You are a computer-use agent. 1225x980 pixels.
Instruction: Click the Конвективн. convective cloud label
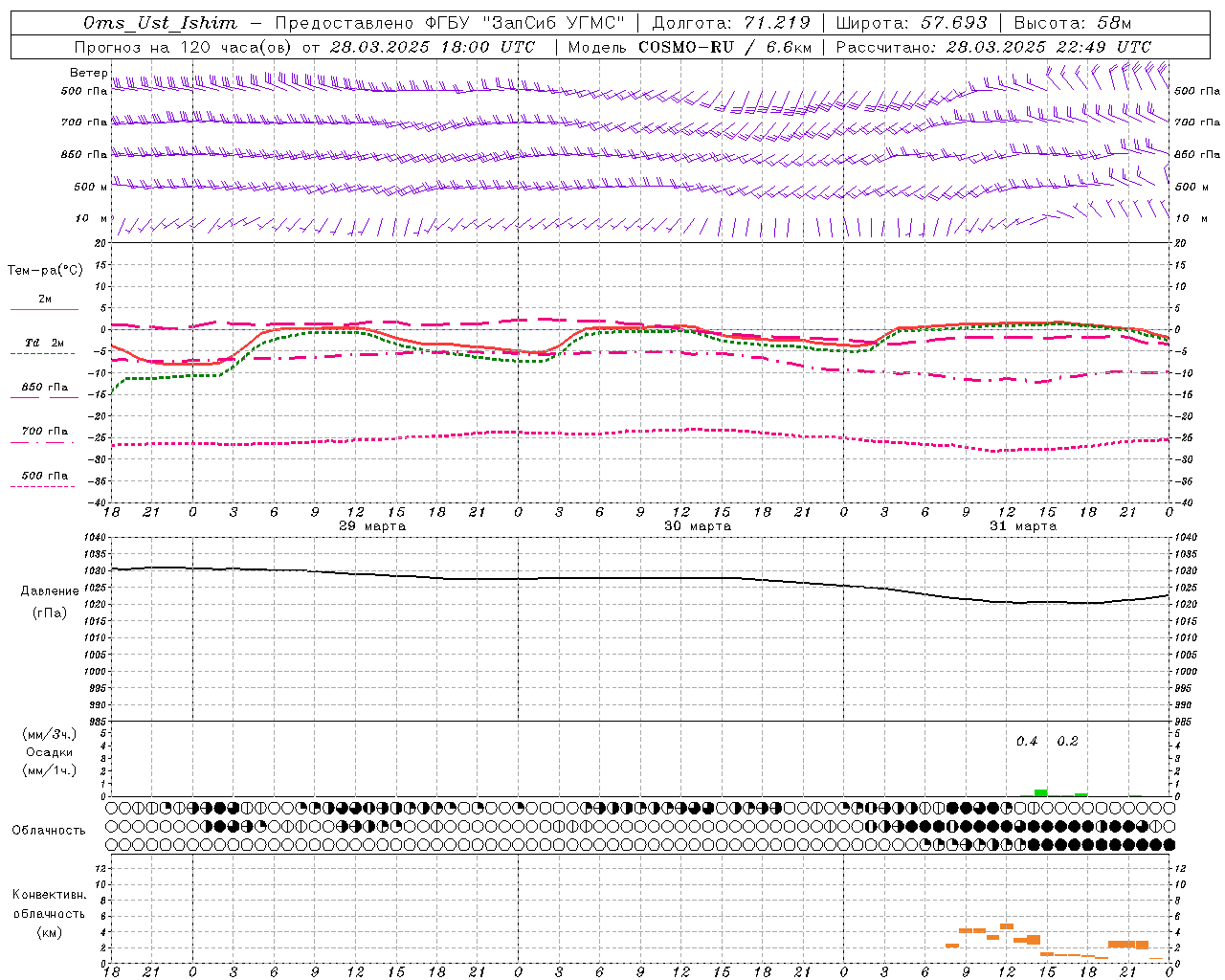(x=49, y=895)
